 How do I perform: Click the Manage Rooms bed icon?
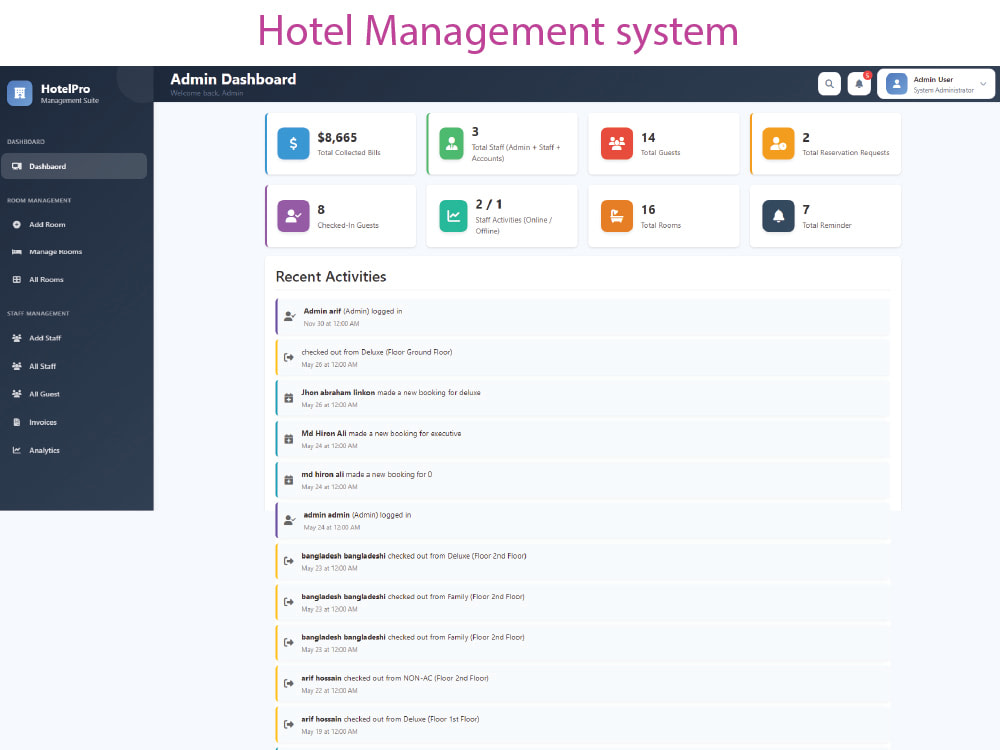17,252
